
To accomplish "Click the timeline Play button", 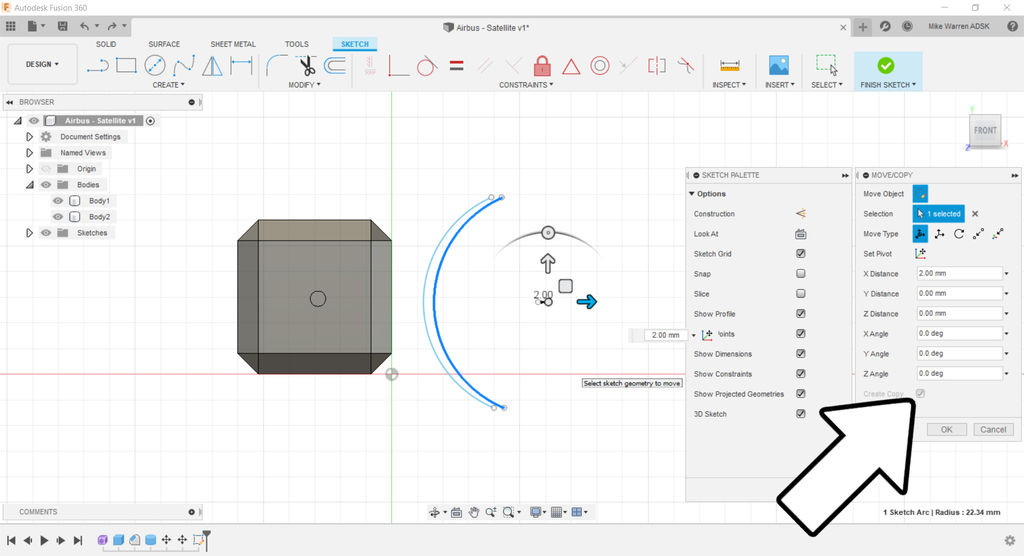I will [44, 540].
